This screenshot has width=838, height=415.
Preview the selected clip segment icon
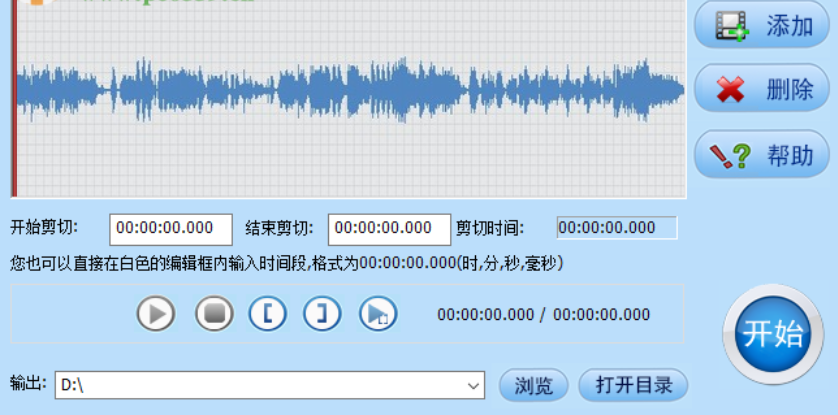[378, 314]
